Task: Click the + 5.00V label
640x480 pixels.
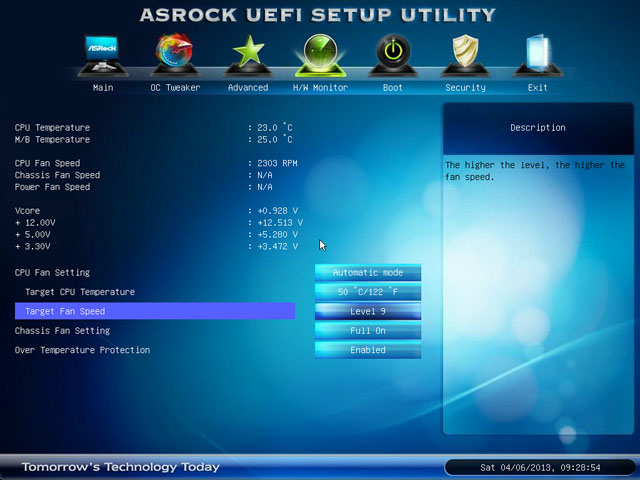Action: coord(33,234)
